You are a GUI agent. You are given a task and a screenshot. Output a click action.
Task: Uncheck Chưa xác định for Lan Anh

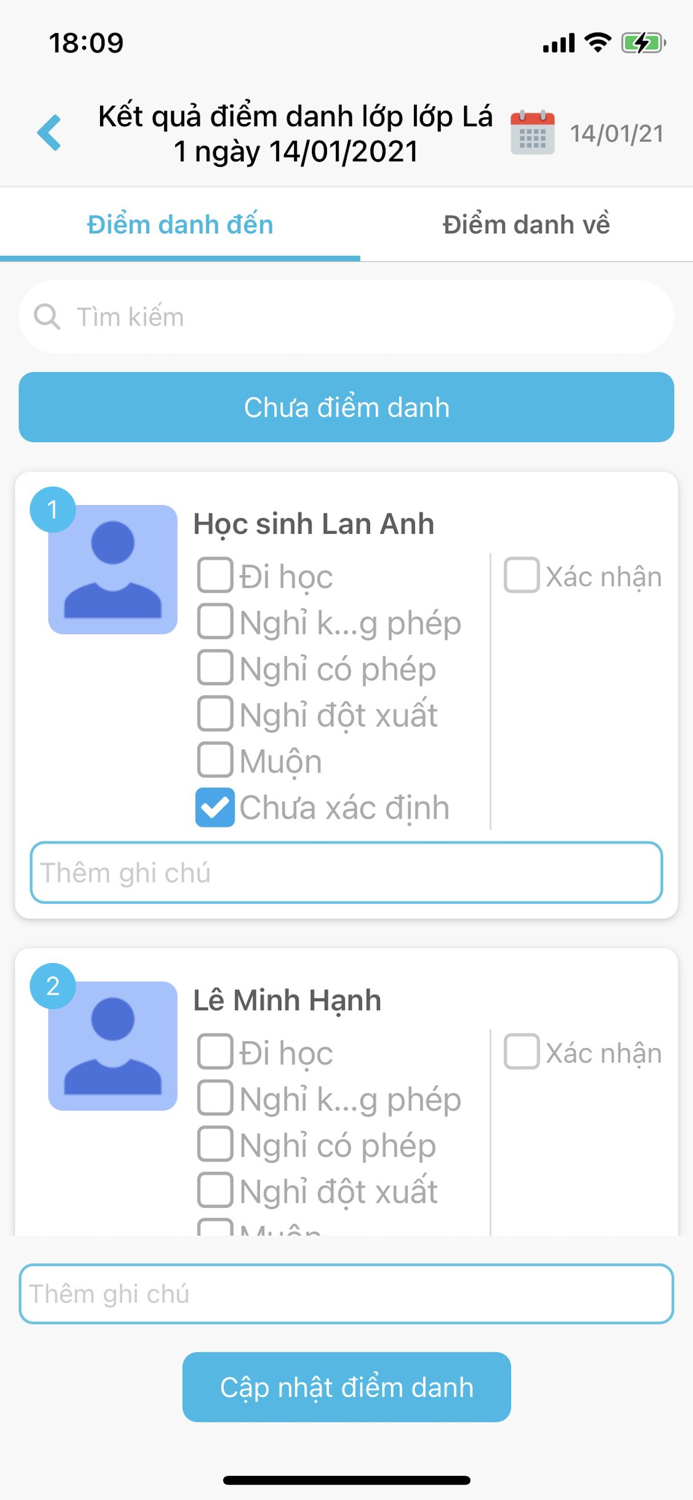(214, 807)
